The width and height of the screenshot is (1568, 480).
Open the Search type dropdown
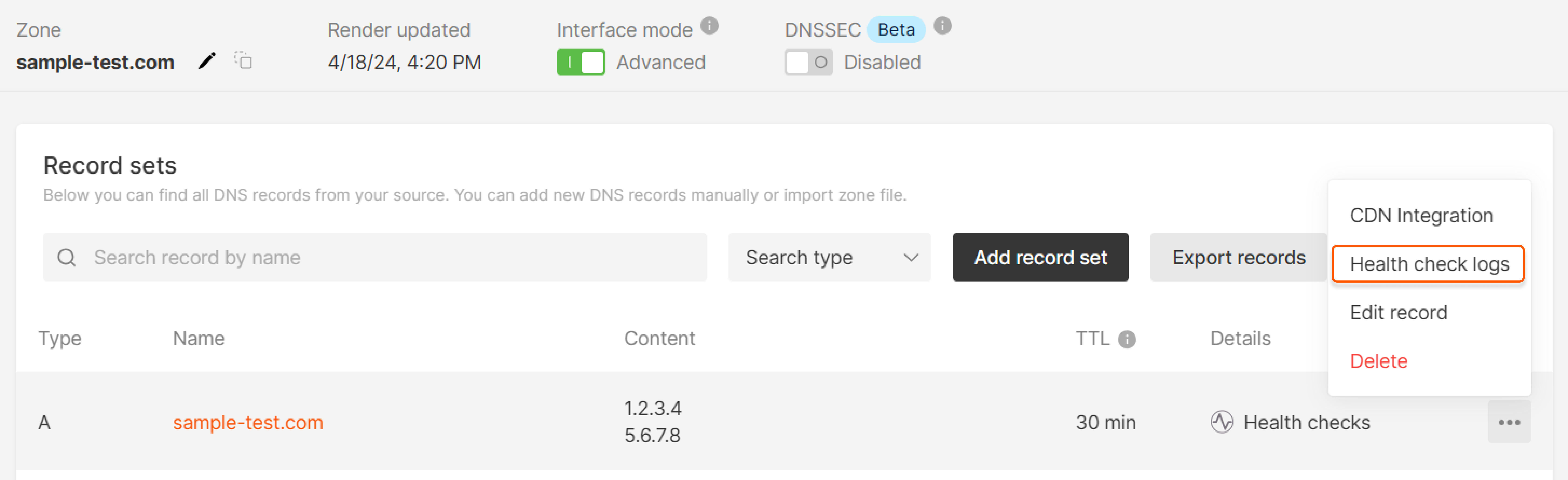point(829,257)
